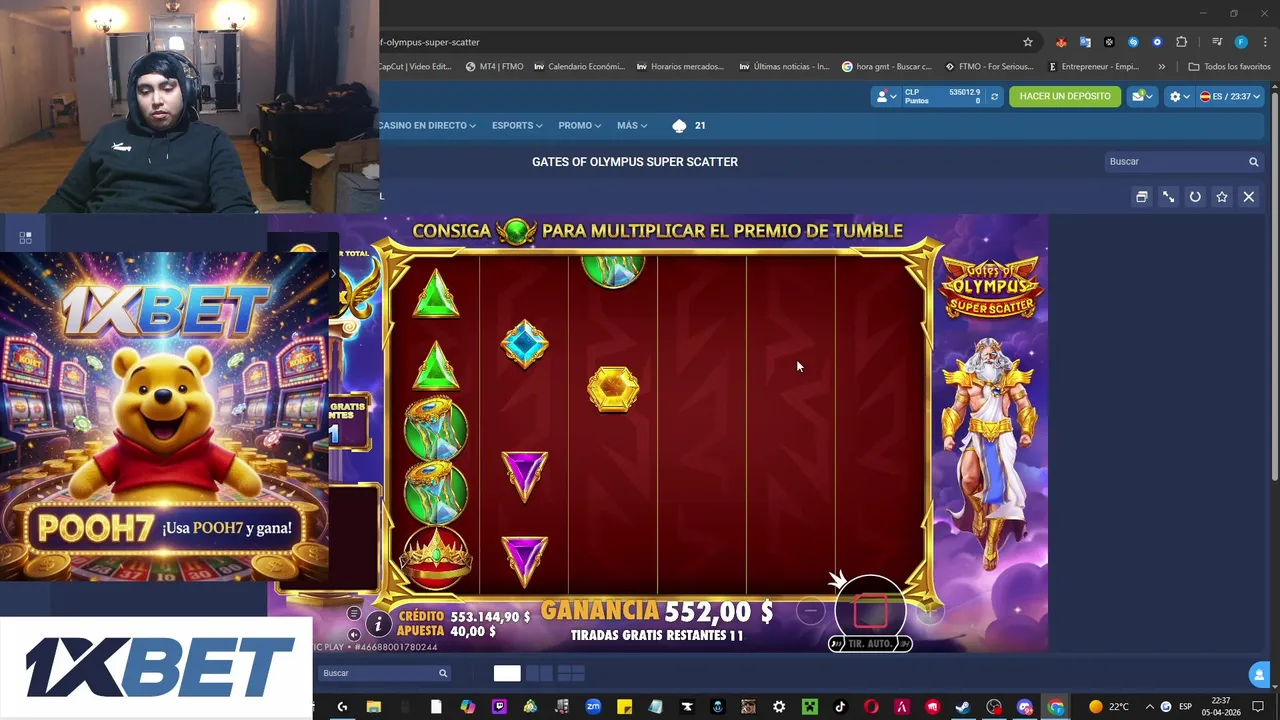The image size is (1280, 720).
Task: Open Chrome media controls icon
Action: [x=1217, y=42]
